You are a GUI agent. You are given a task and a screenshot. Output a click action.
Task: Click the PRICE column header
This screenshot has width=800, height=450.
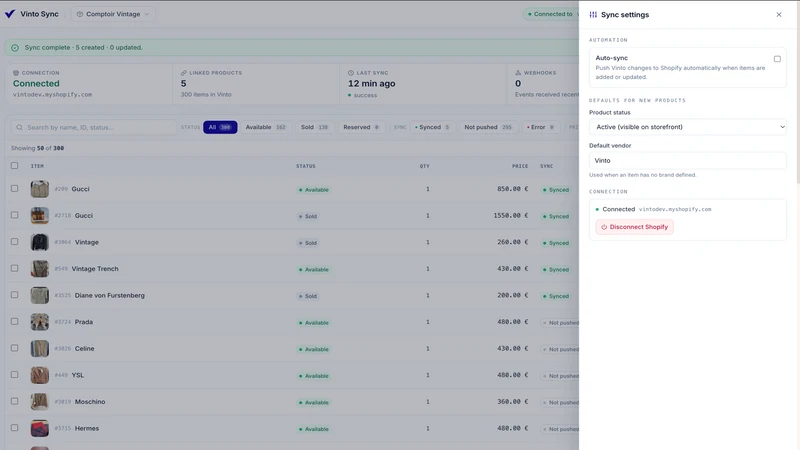[520, 166]
